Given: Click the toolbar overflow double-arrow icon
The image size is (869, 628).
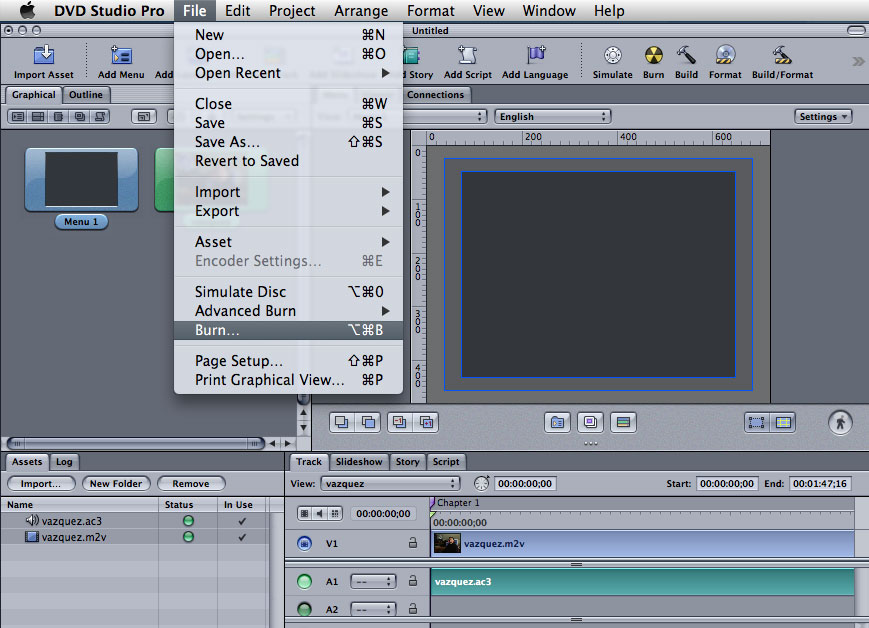Looking at the screenshot, I should coord(858,61).
